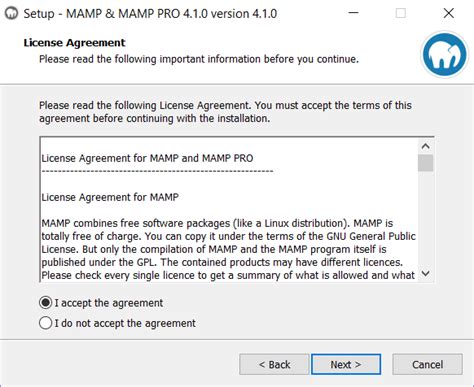This screenshot has height=387, width=474.
Task: Click the bold 'License Agreement' page header
Action: click(x=74, y=43)
